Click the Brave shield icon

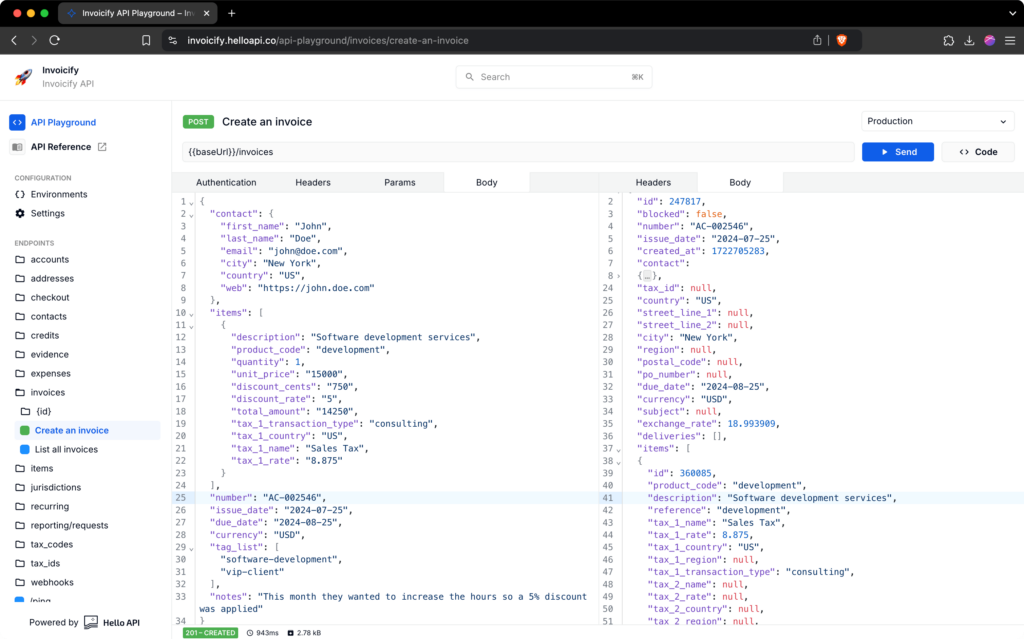[x=842, y=41]
